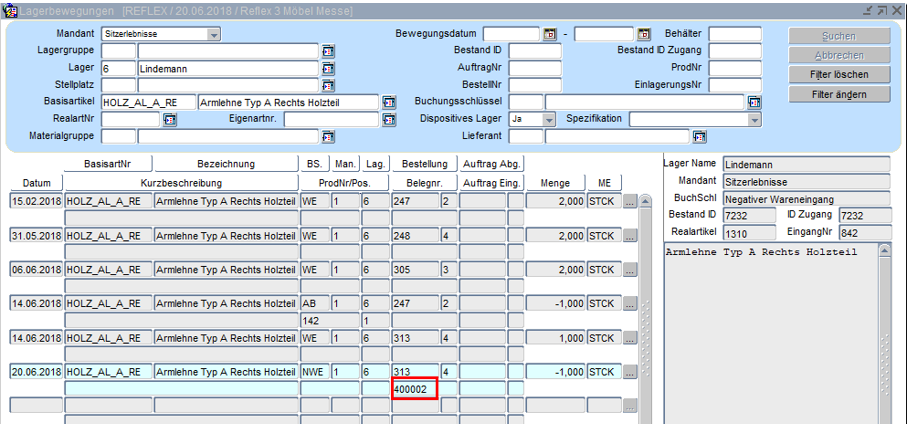Open the Lagergruppe lookup list icon
Screen dimensions: 911x424
(327, 51)
